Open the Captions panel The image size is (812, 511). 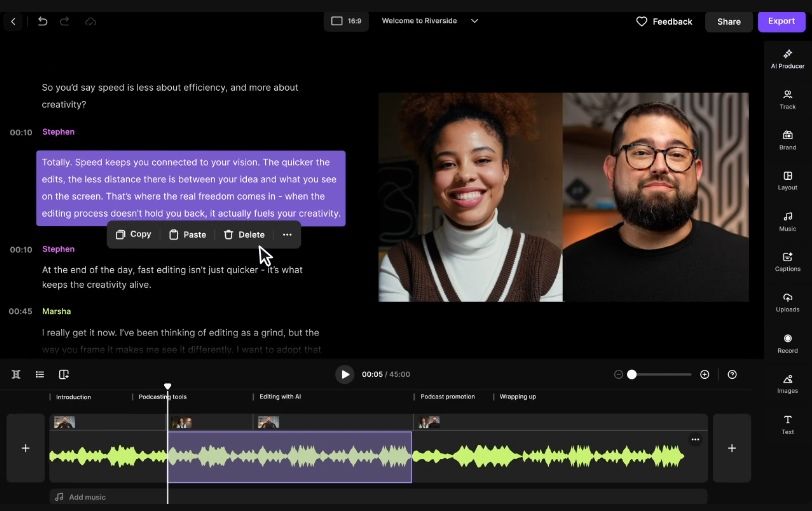coord(787,261)
